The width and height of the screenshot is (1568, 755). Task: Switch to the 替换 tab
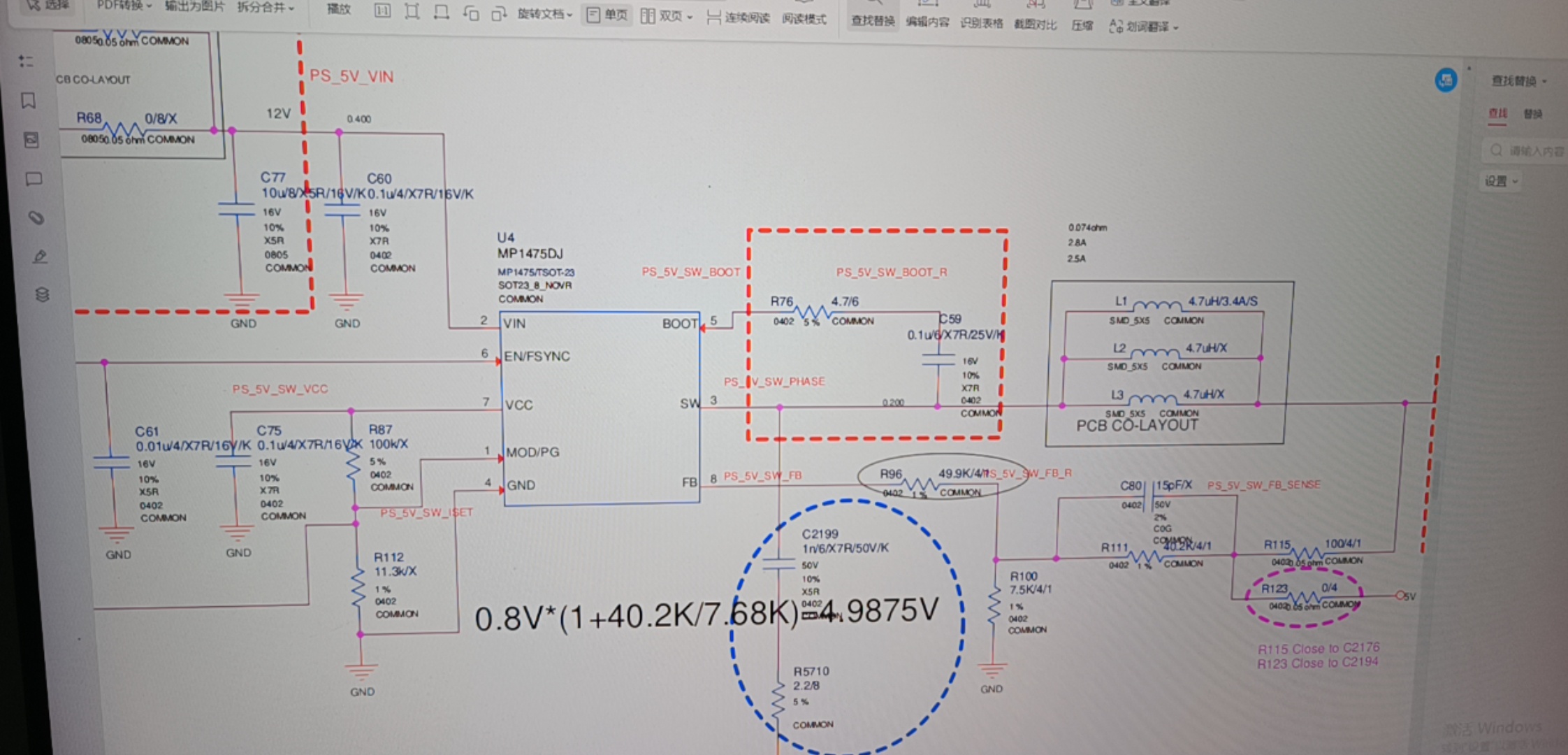1532,113
